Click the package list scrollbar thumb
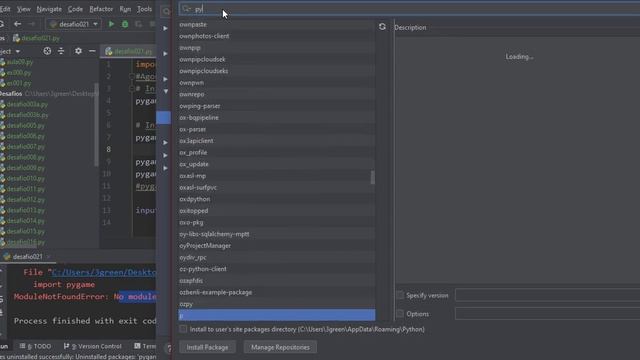 pyautogui.click(x=372, y=178)
